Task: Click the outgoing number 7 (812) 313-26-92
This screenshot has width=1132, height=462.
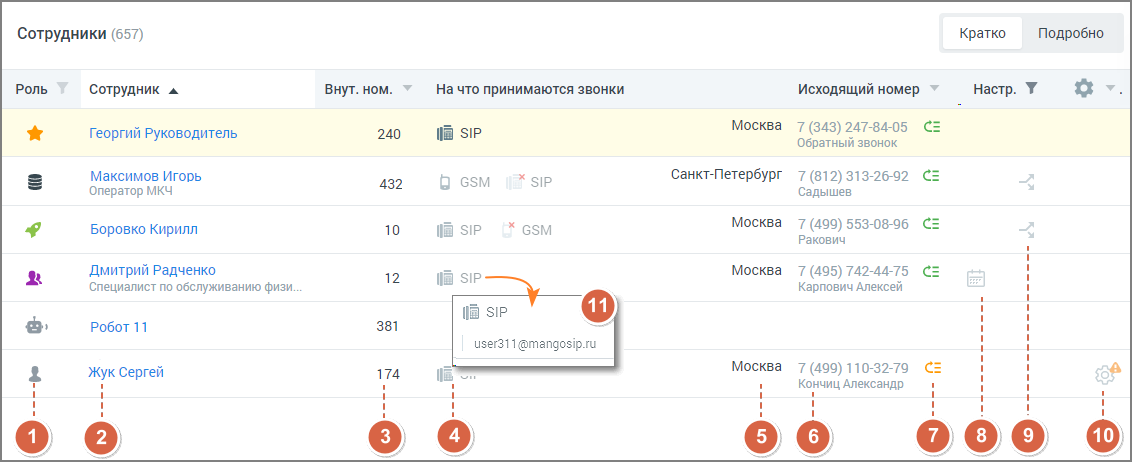Action: [x=853, y=176]
